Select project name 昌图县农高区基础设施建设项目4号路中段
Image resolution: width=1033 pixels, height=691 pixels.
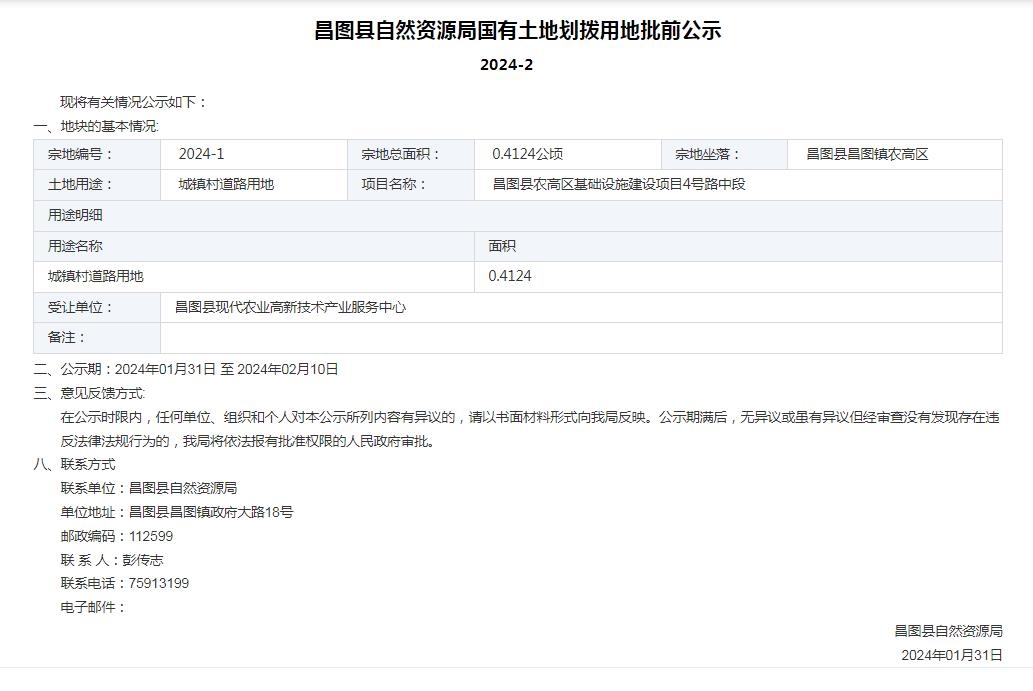tap(619, 184)
